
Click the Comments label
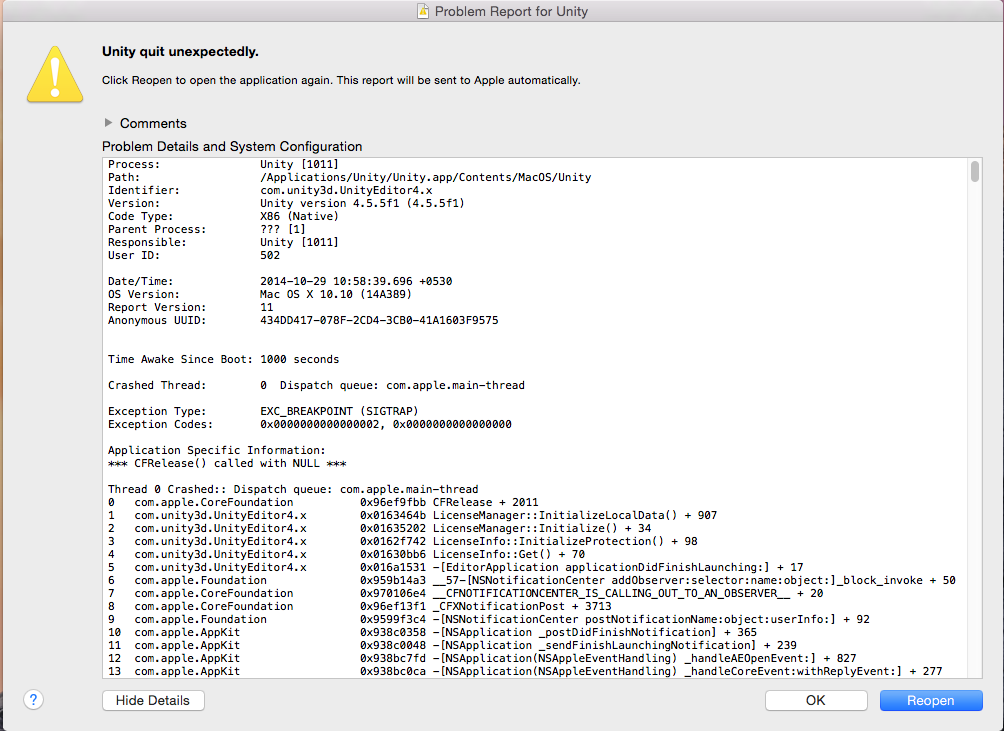153,123
